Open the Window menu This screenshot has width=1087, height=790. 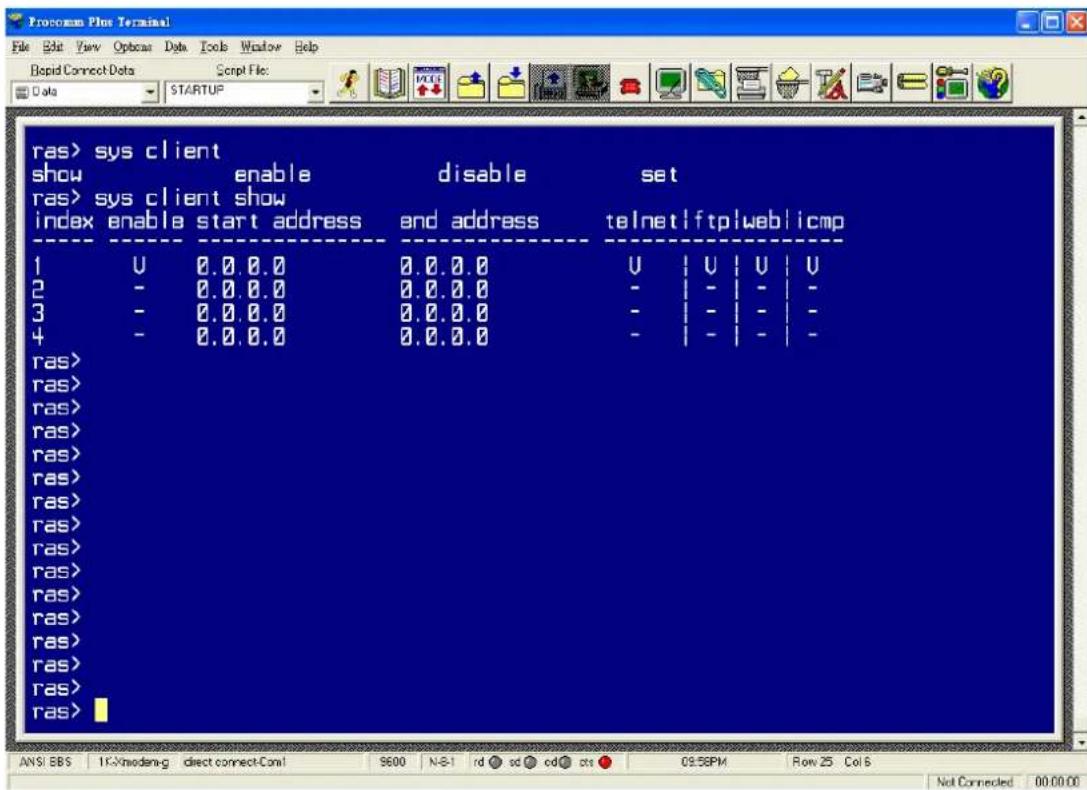coord(261,47)
